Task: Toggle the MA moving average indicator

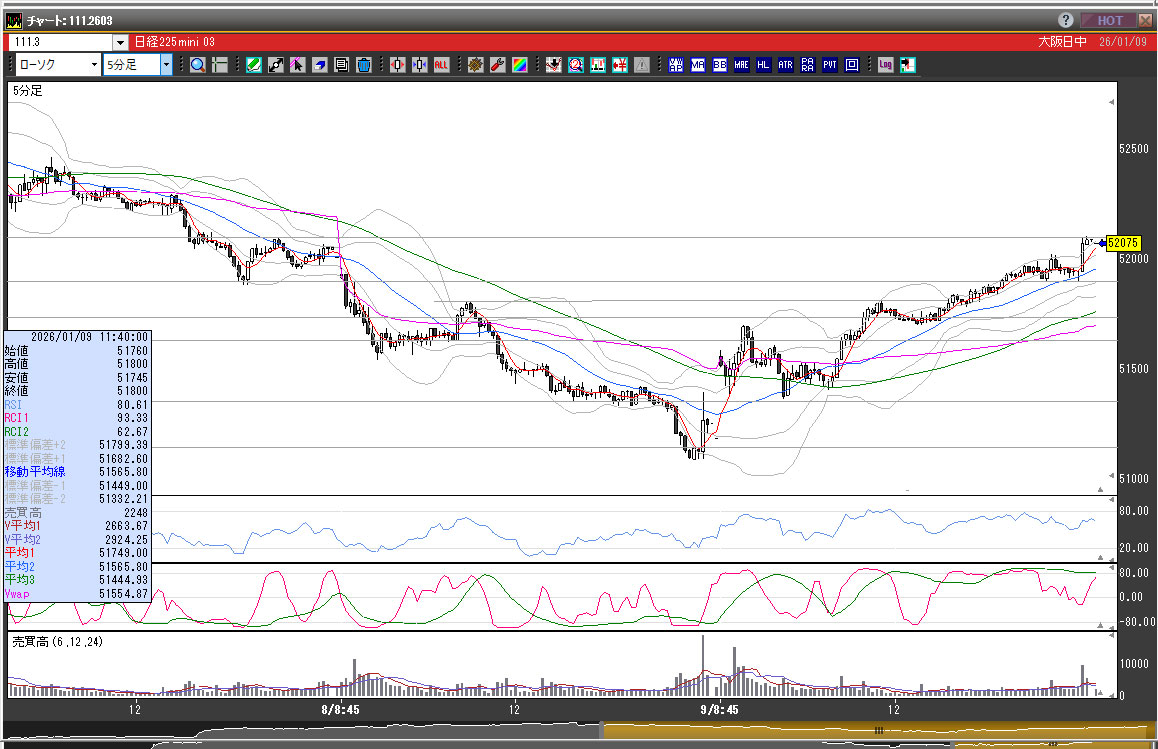Action: click(x=698, y=65)
